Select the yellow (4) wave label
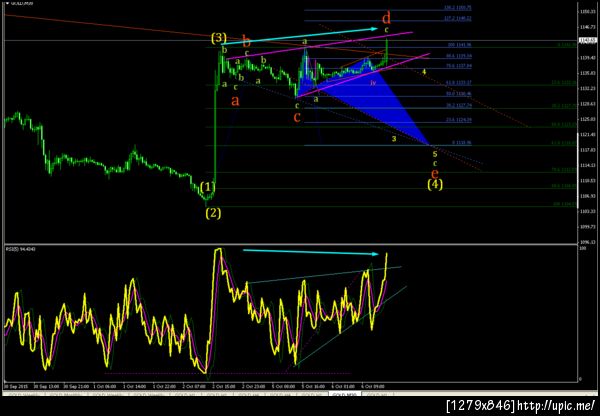 pyautogui.click(x=435, y=184)
